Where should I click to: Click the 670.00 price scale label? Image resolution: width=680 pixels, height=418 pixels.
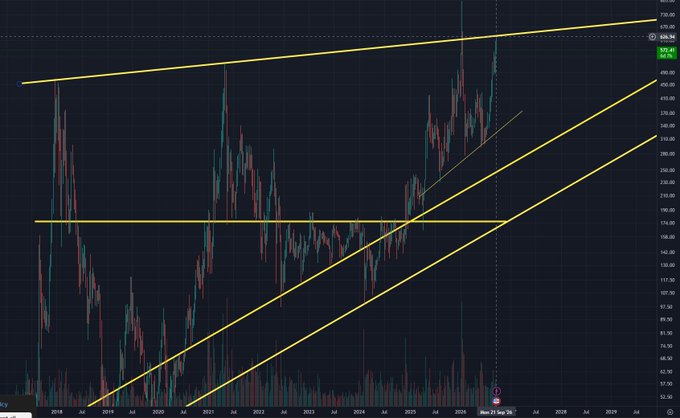pos(667,27)
